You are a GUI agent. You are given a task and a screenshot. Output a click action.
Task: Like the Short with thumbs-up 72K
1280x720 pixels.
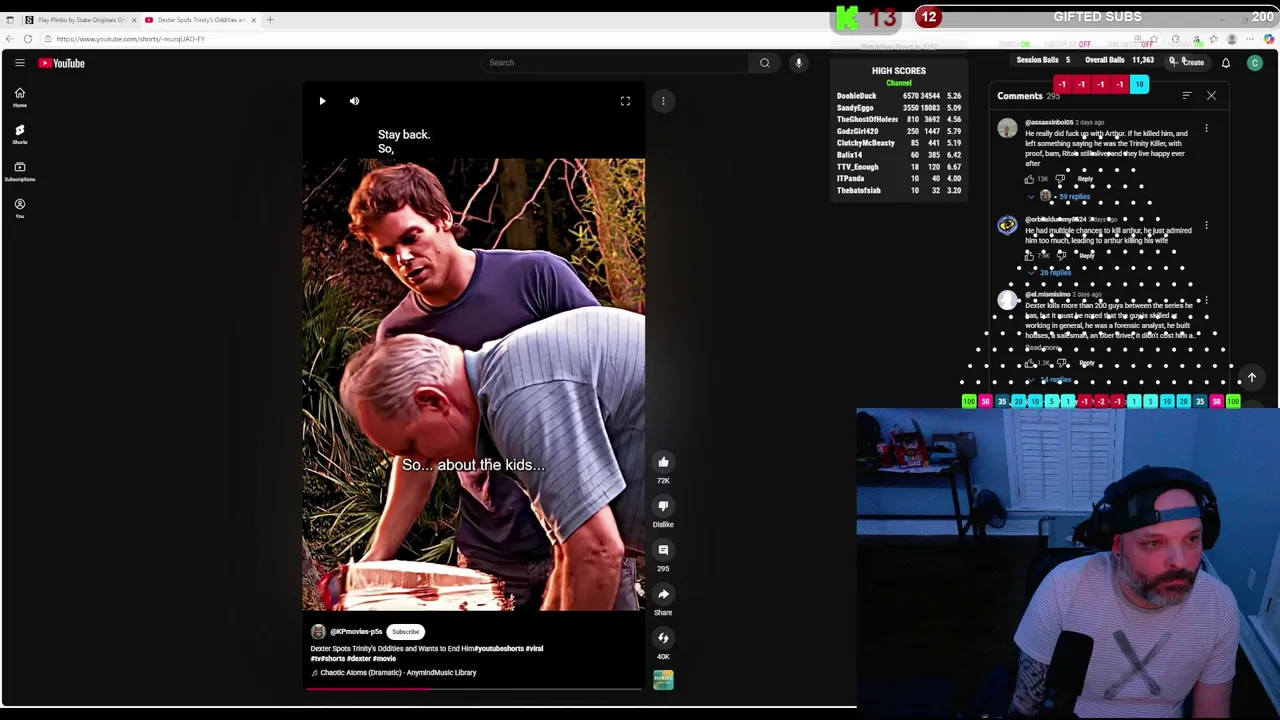click(663, 462)
